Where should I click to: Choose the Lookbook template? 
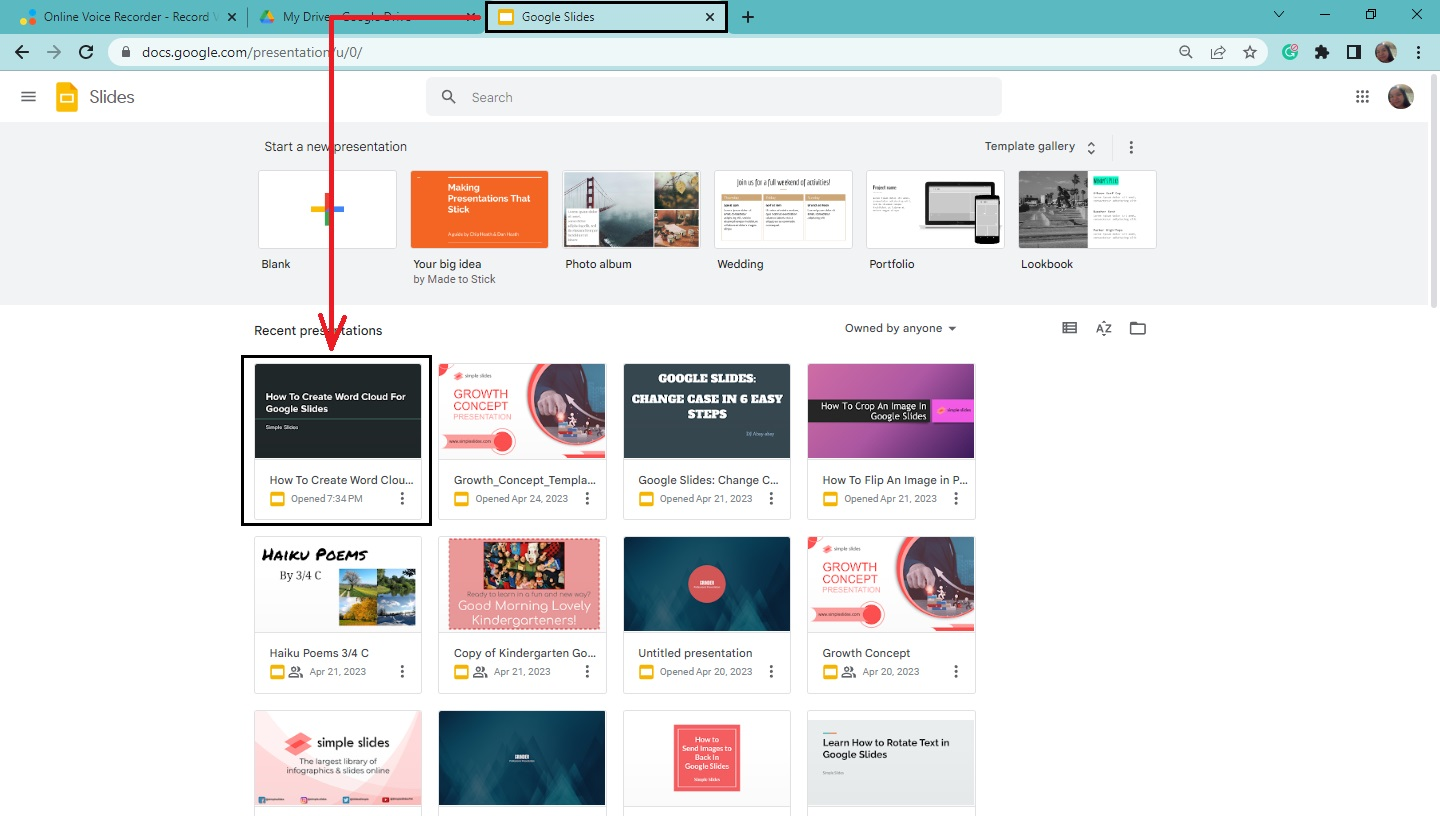coord(1087,209)
